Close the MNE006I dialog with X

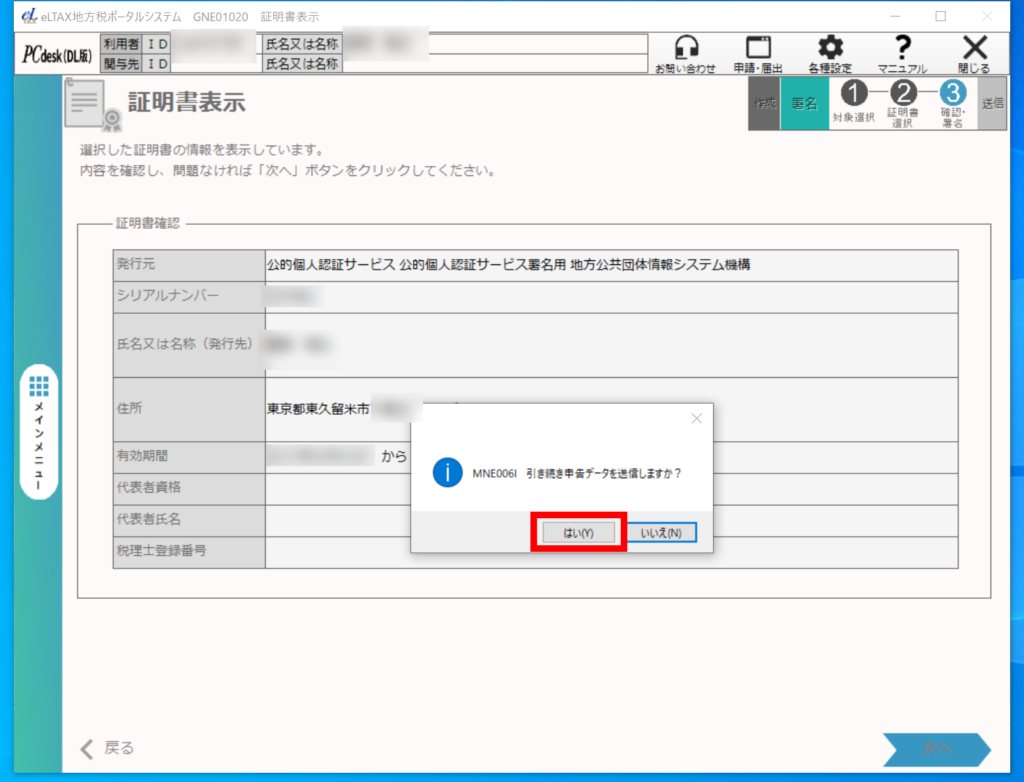697,418
